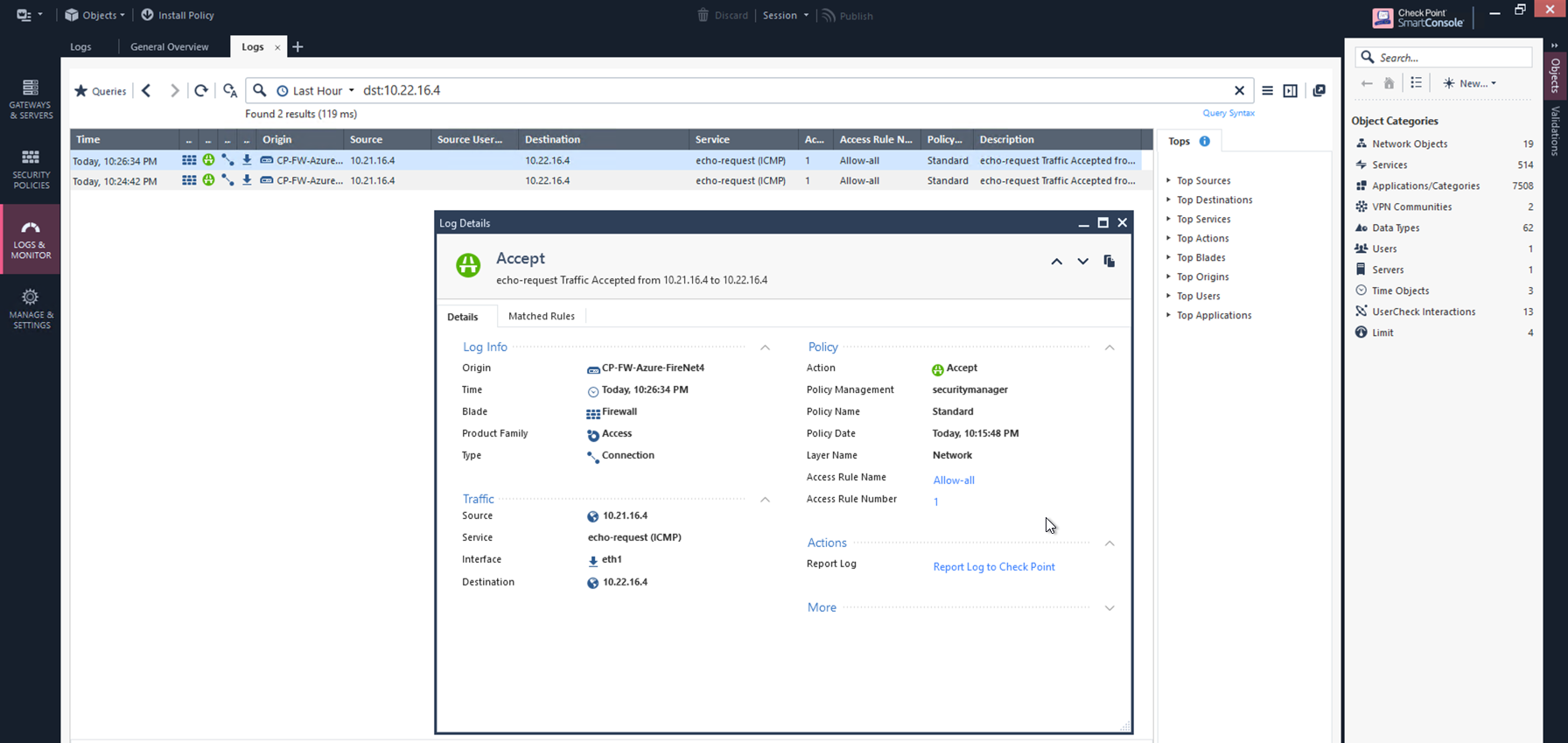Expand the More section
This screenshot has height=743, width=1568.
point(1109,607)
